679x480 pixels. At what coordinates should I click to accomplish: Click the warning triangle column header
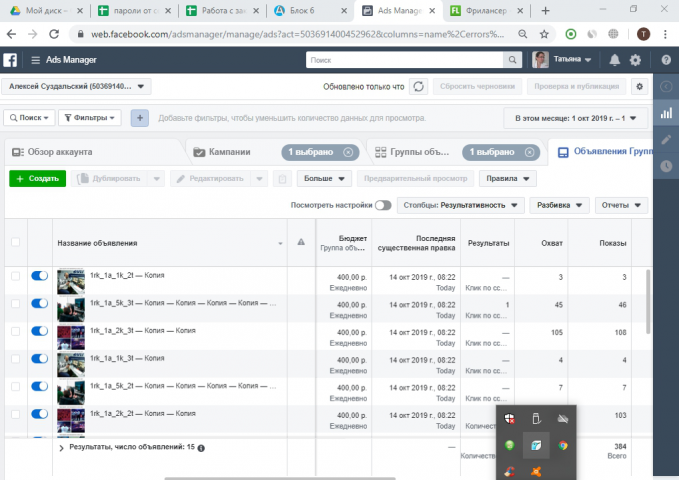point(301,242)
